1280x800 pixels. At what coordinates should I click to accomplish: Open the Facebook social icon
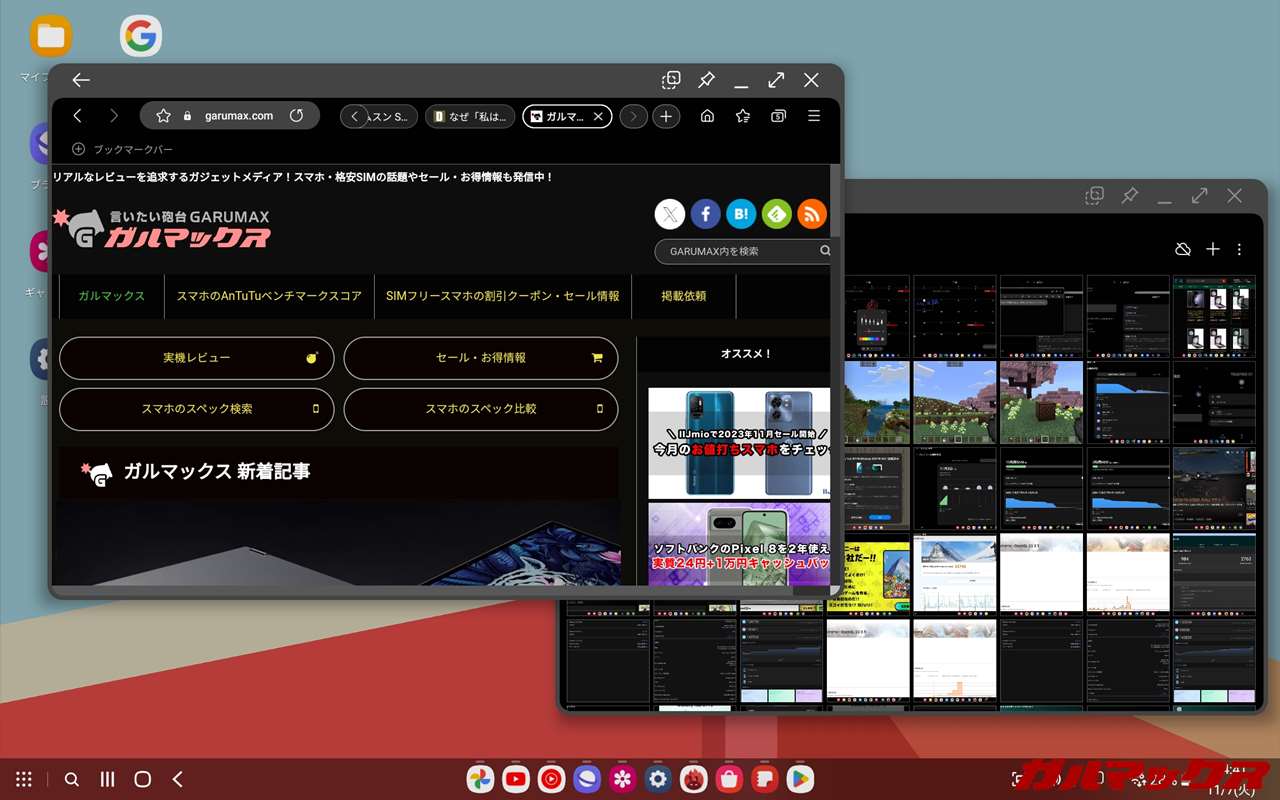click(706, 213)
